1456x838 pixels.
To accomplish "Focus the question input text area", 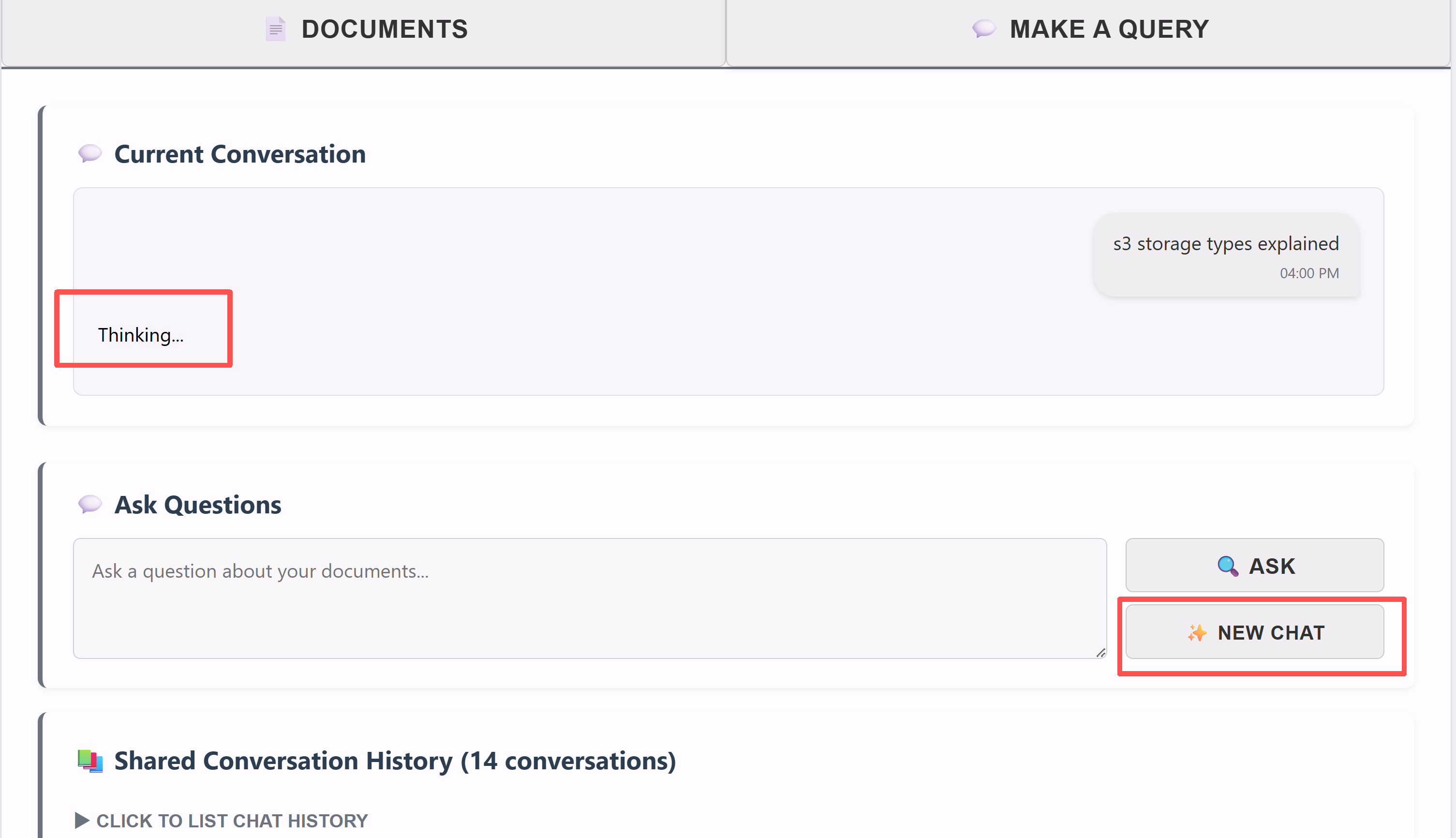I will click(589, 599).
